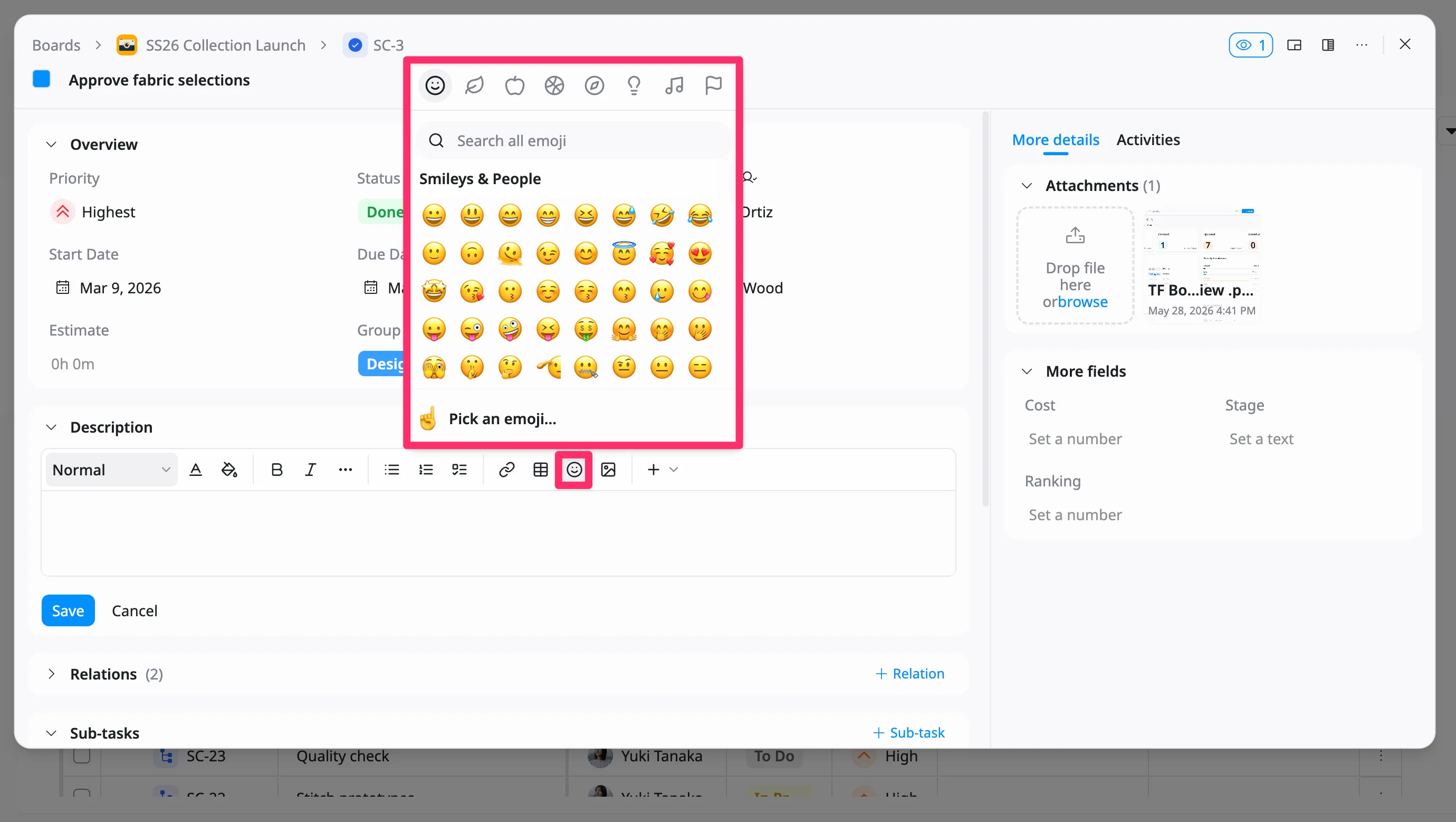Screen dimensions: 1456x822
Task: Expand the Relations section
Action: coord(52,674)
